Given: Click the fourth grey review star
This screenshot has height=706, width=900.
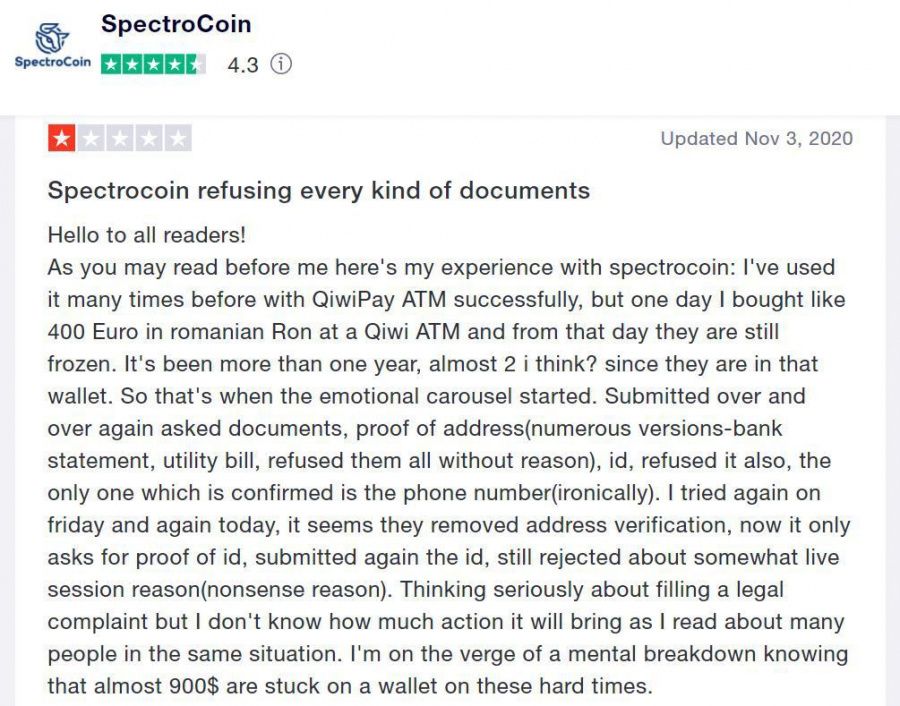Looking at the screenshot, I should tap(149, 138).
